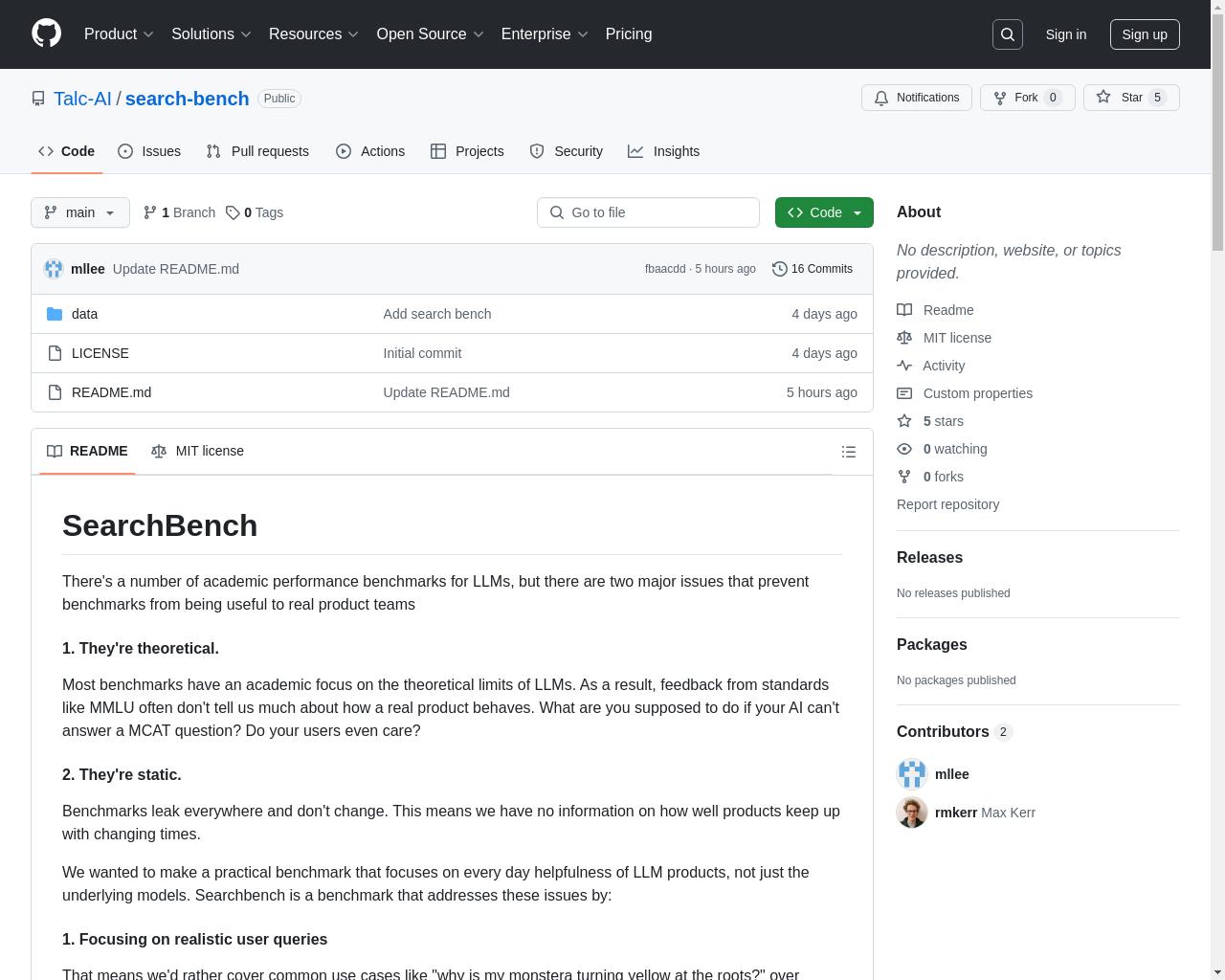This screenshot has width=1225, height=980.
Task: Expand the Enterprise menu
Action: point(545,34)
